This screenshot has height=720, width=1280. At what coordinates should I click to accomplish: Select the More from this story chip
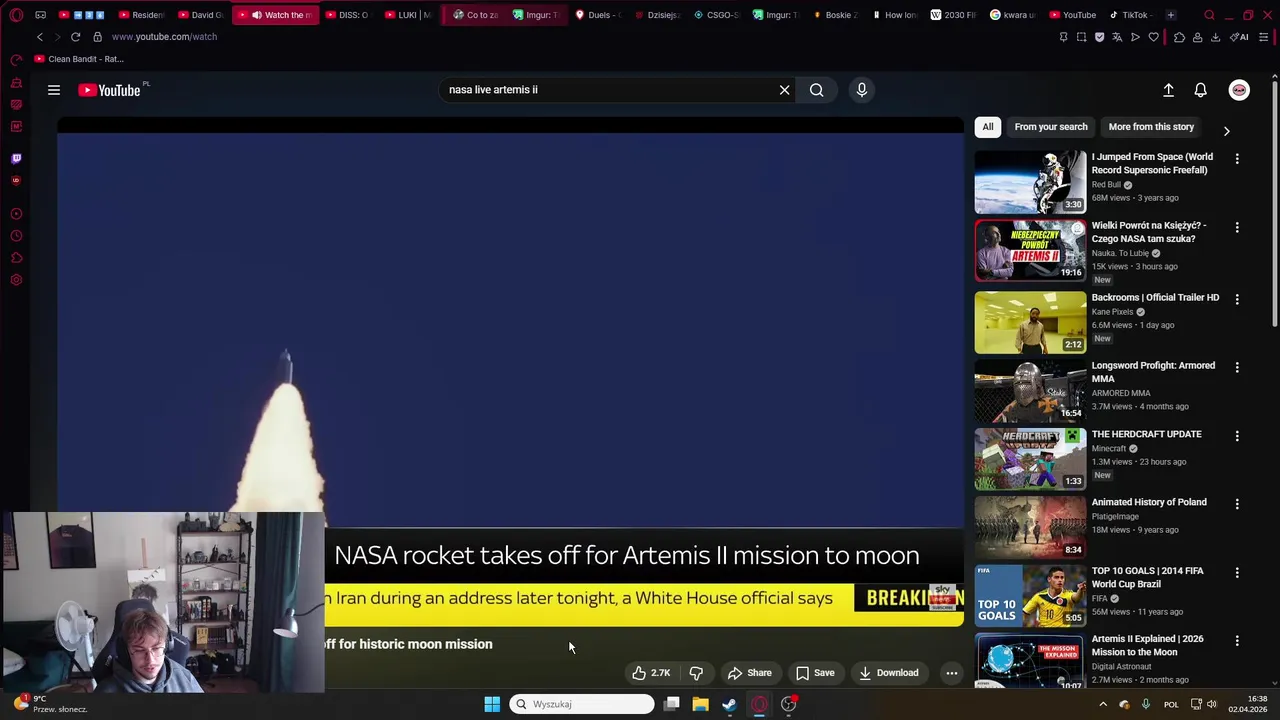pyautogui.click(x=1151, y=127)
